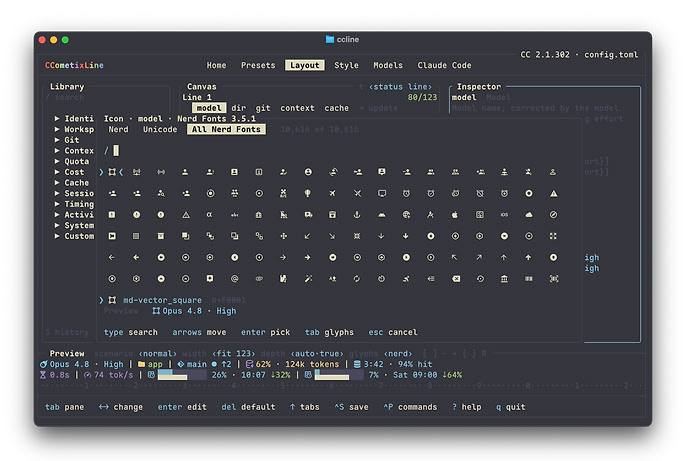Screen dimensions: 690x461
Task: Open the Style tab
Action: point(346,65)
